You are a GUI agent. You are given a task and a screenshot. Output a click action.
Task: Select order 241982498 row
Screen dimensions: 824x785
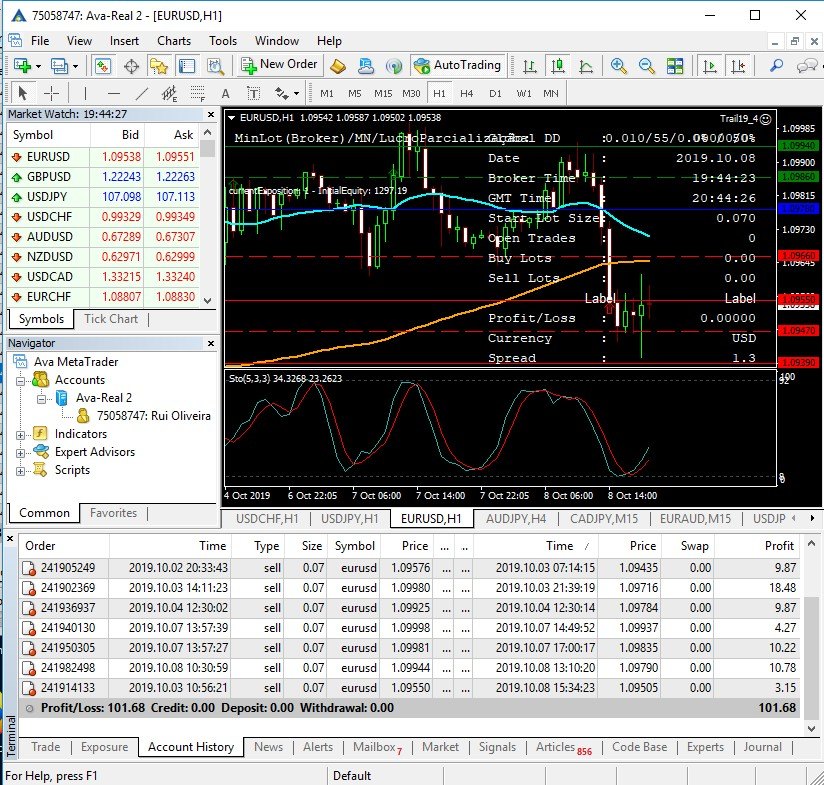pyautogui.click(x=409, y=668)
